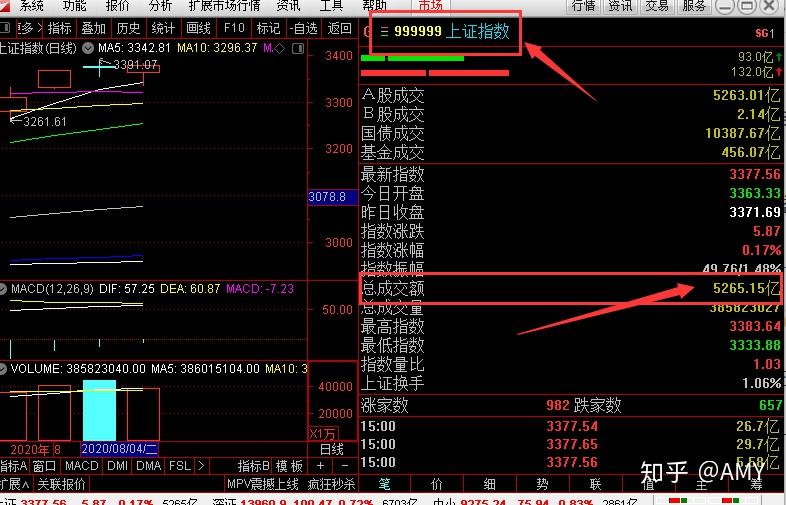
Task: Open F10 company information
Action: pyautogui.click(x=234, y=28)
